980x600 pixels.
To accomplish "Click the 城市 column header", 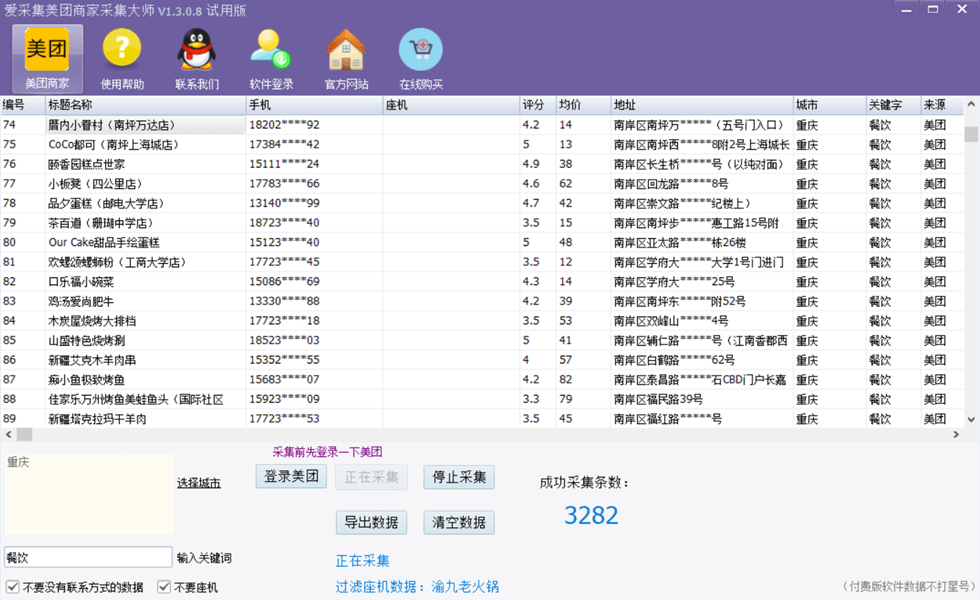I will [829, 105].
